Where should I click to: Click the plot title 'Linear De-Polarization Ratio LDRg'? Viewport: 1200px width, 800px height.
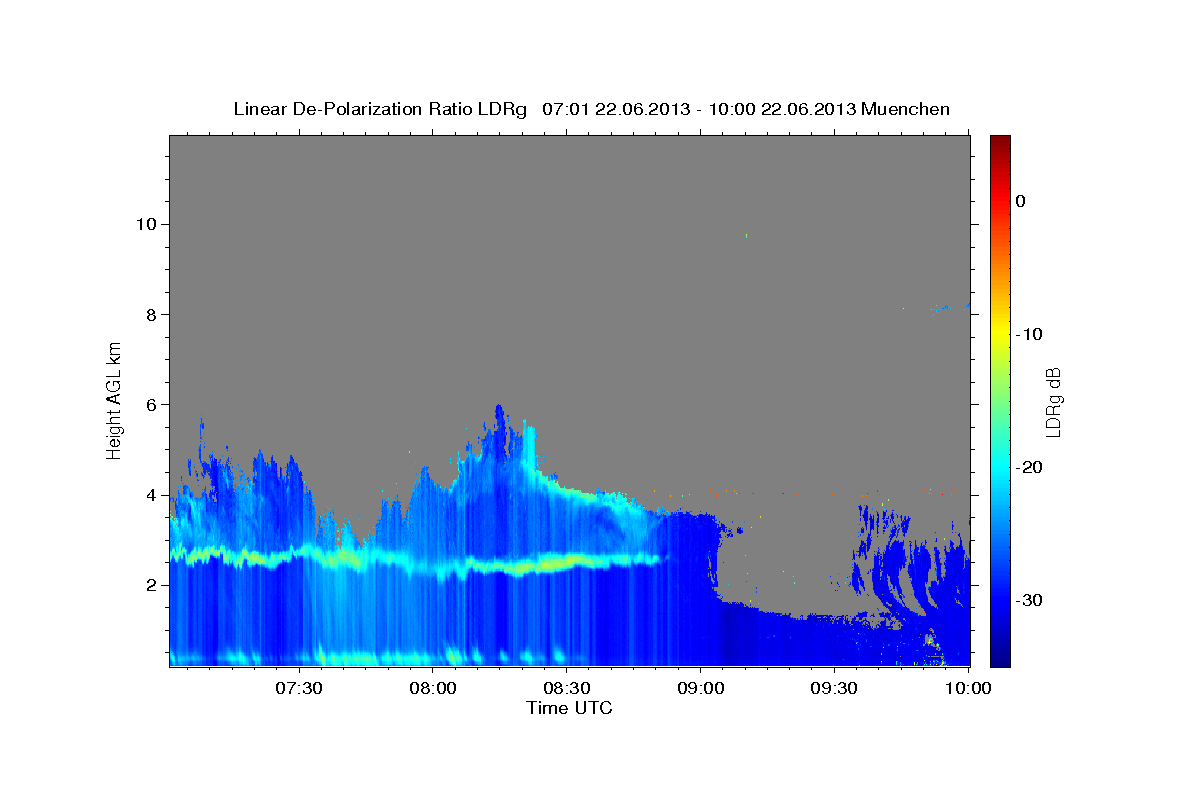(379, 109)
